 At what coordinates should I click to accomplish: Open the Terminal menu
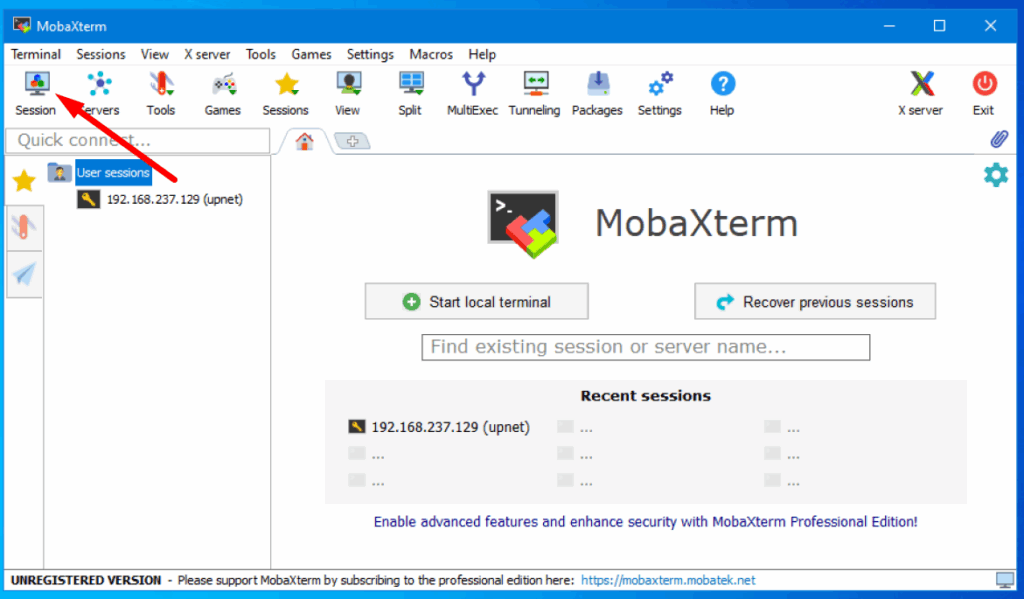coord(36,54)
